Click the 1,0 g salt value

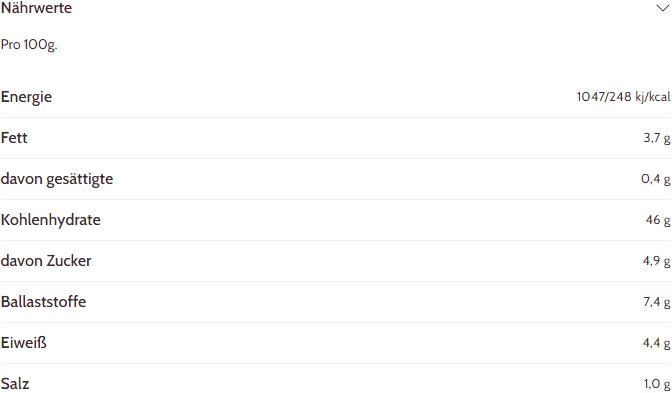pos(657,384)
